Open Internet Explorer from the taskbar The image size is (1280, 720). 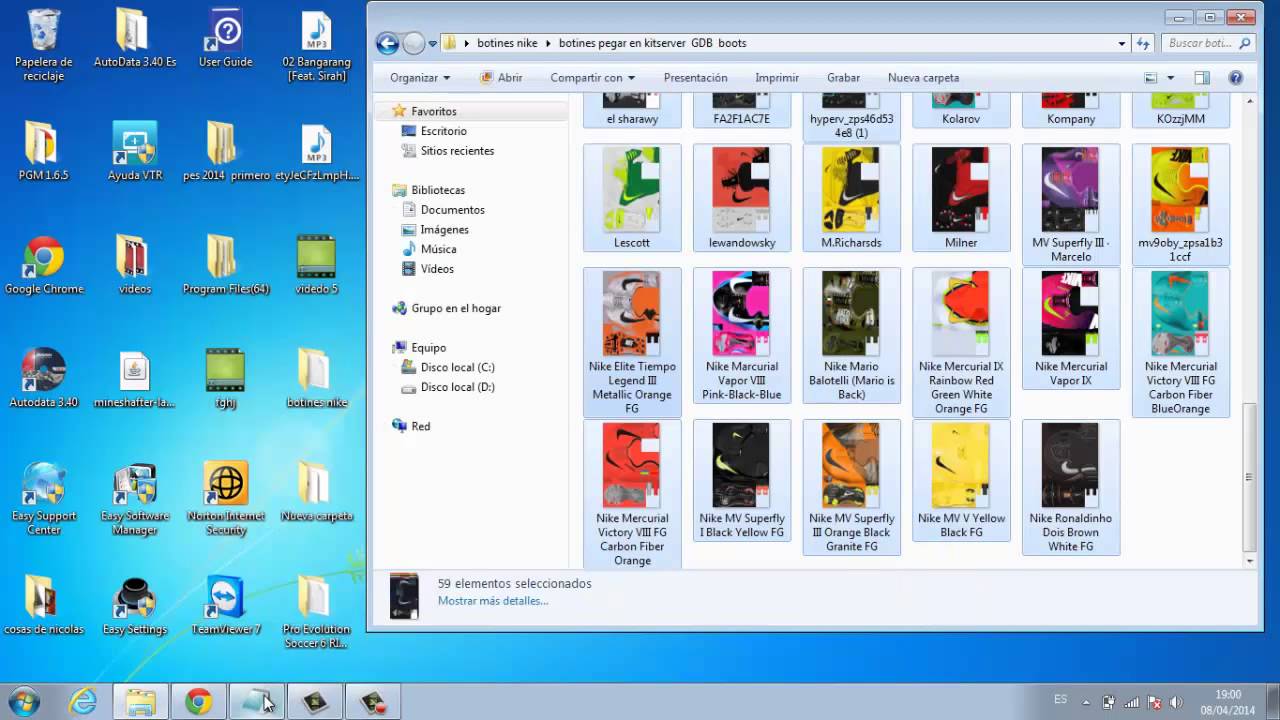pos(83,702)
